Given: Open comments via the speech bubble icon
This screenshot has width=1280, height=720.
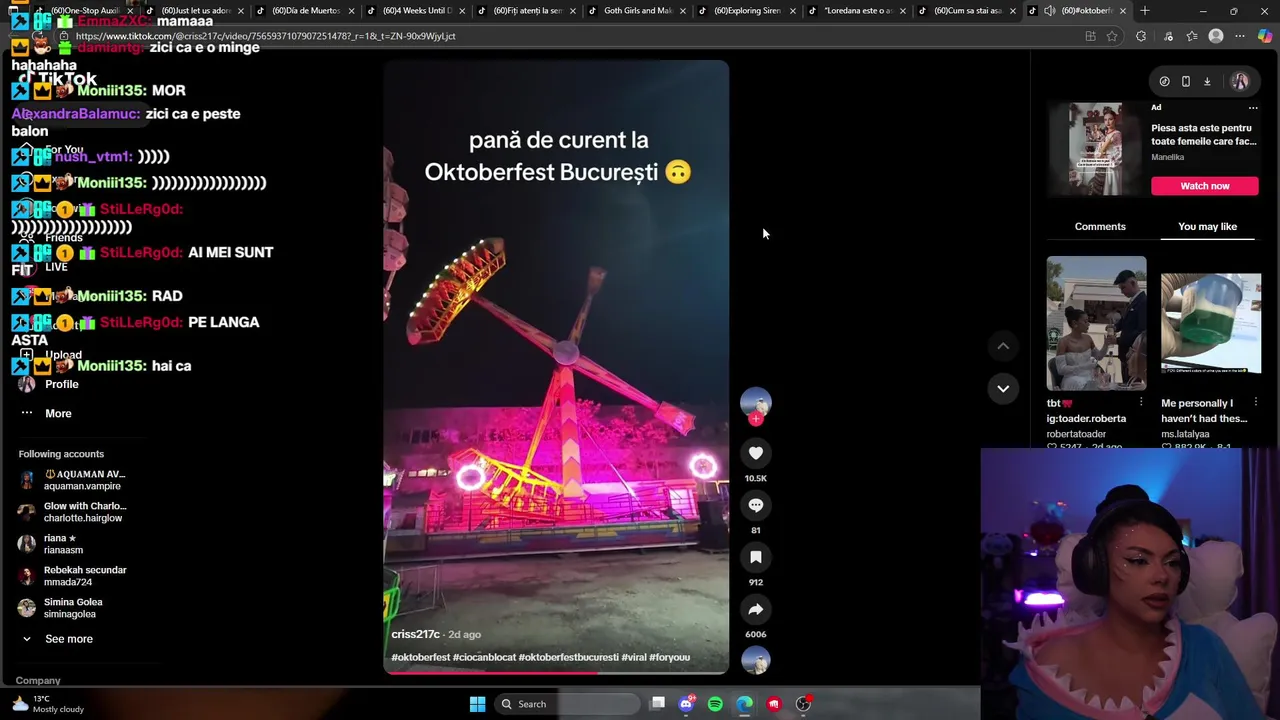Looking at the screenshot, I should pos(756,505).
